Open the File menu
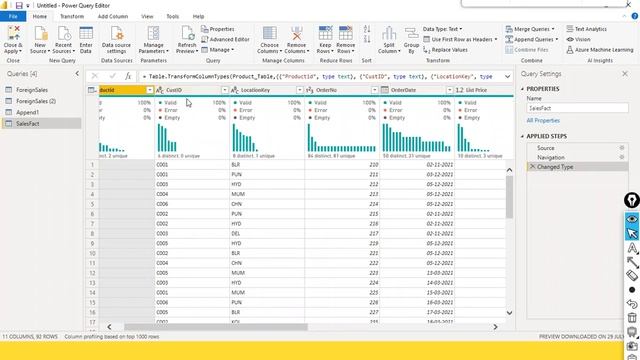This screenshot has height=360, width=640. coord(13,16)
